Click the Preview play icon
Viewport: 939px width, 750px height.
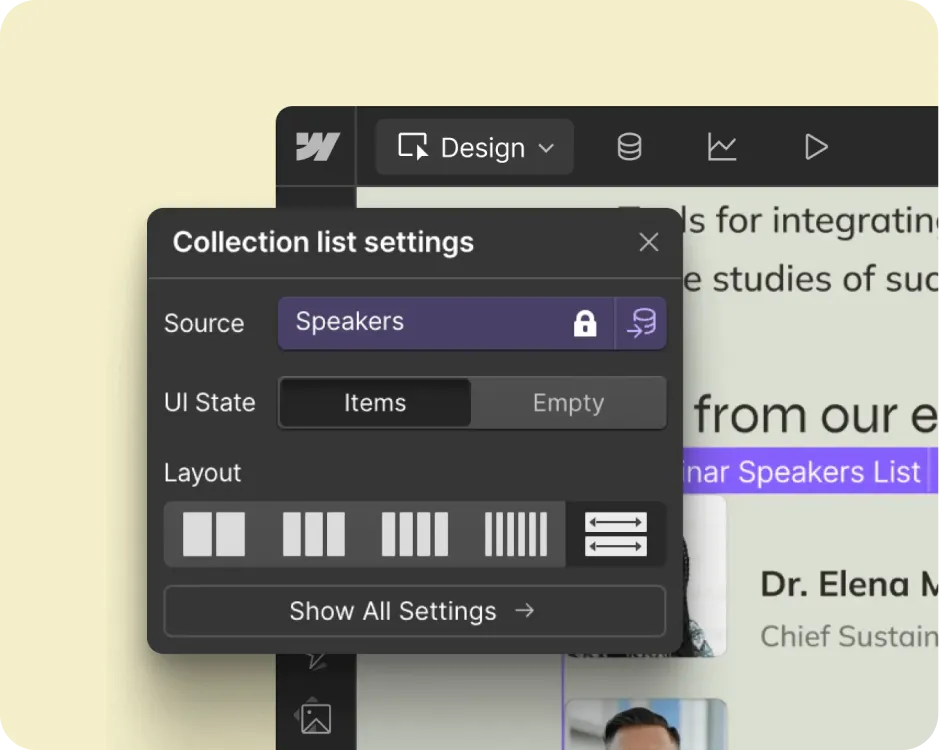[816, 147]
